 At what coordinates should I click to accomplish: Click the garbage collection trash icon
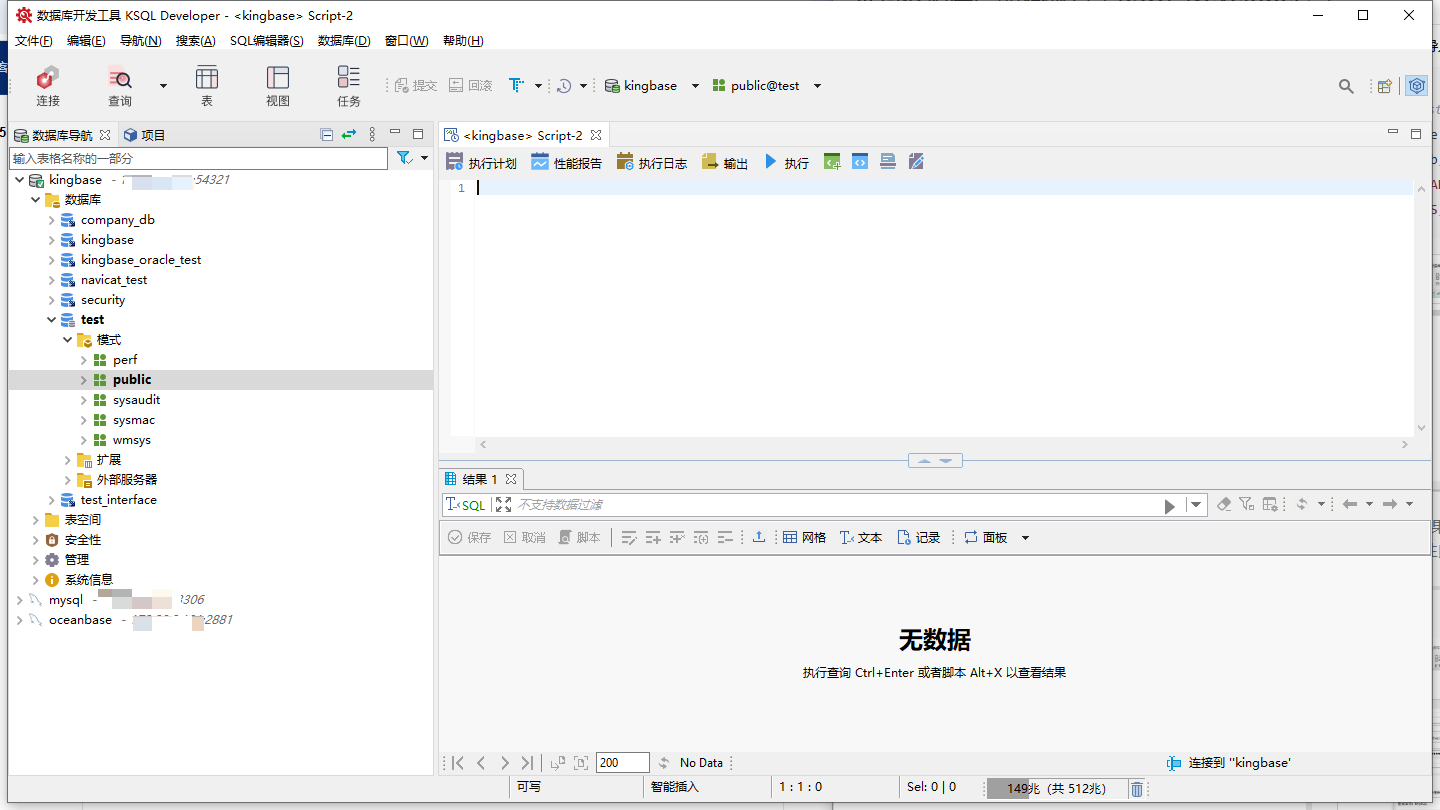pyautogui.click(x=1137, y=789)
